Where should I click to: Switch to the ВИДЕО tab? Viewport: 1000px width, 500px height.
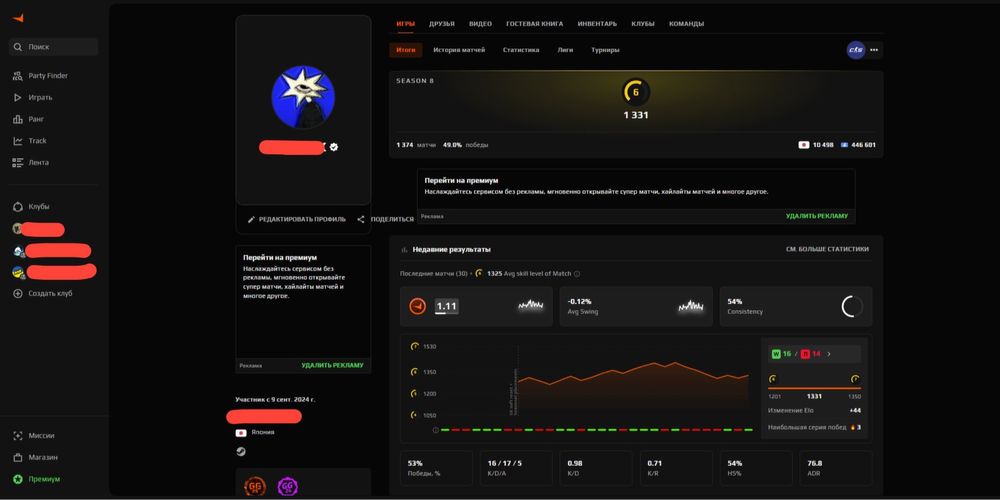click(480, 24)
